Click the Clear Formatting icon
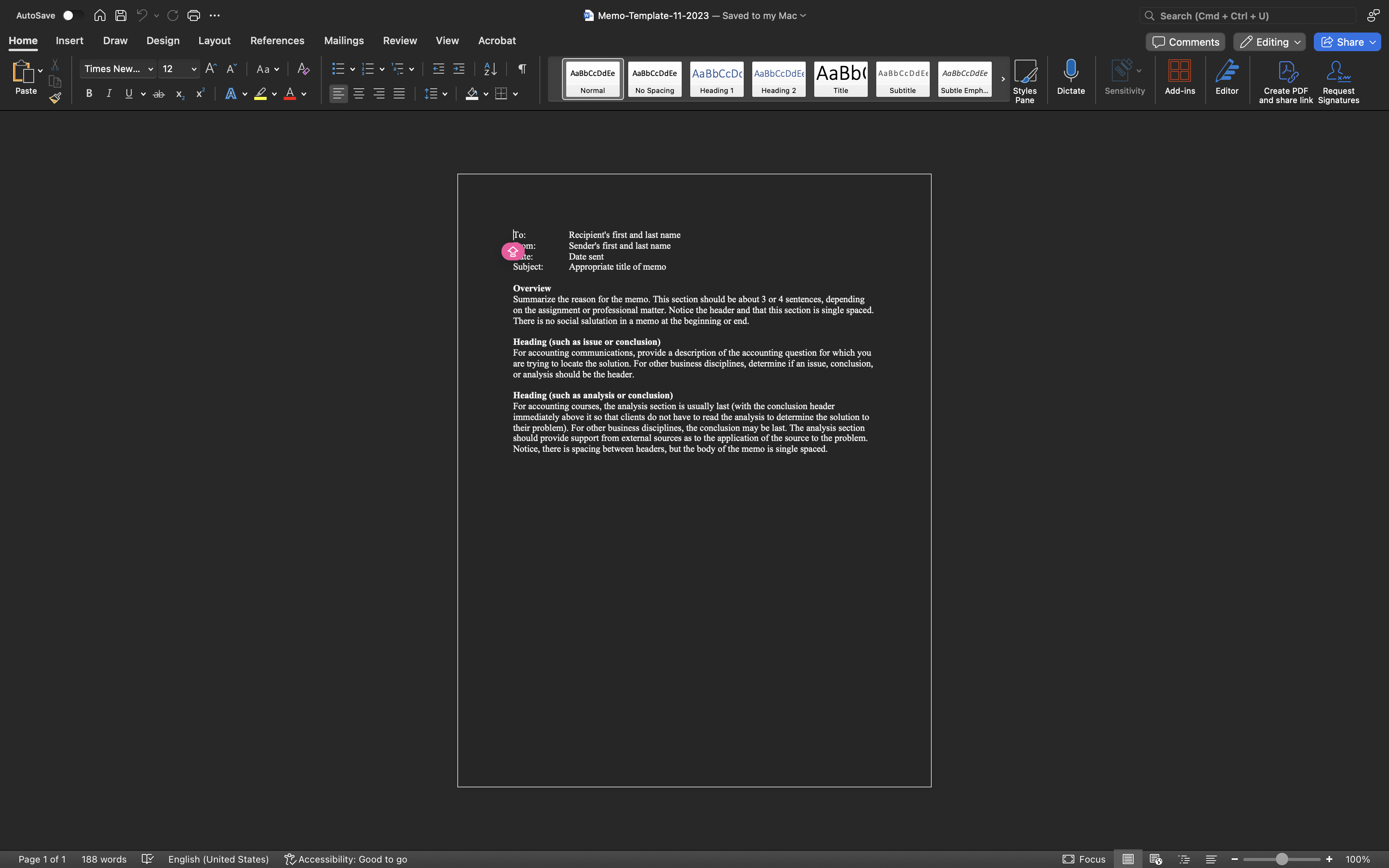Image resolution: width=1389 pixels, height=868 pixels. (x=303, y=69)
